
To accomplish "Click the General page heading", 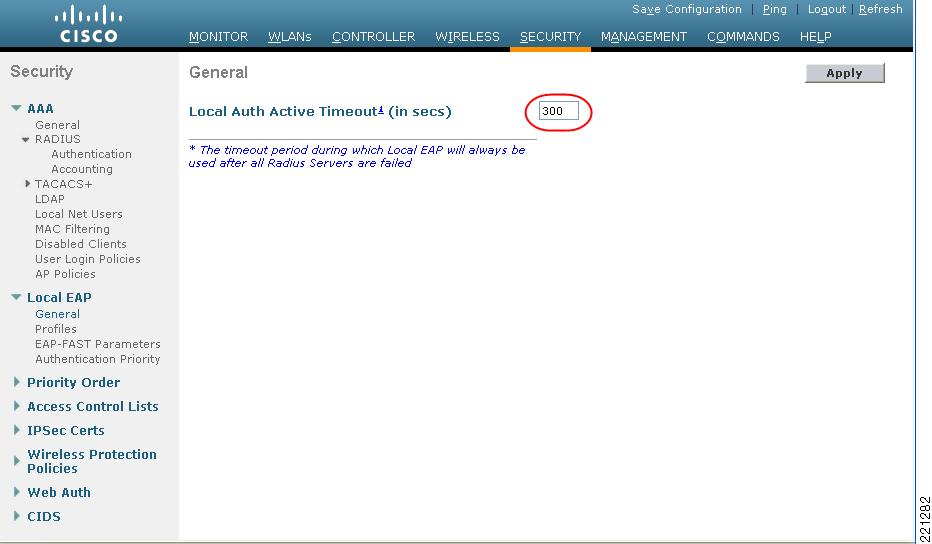I will tap(218, 73).
